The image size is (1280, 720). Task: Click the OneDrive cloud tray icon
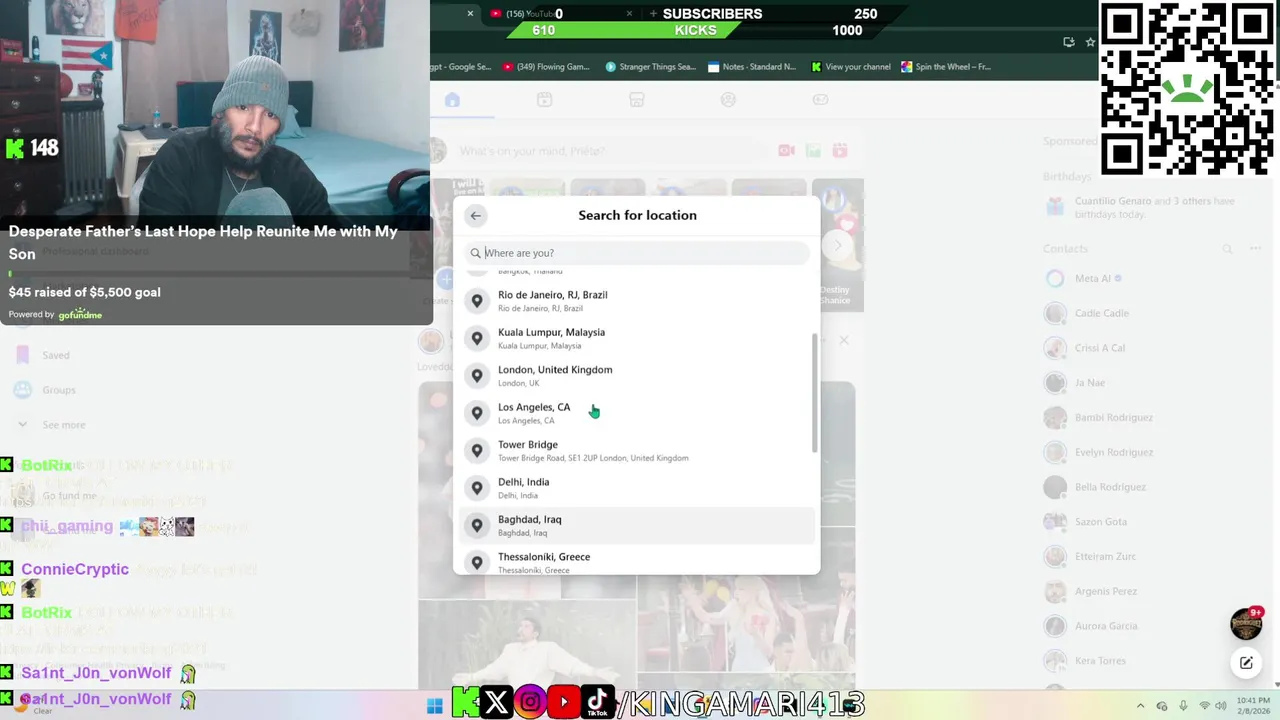1162,706
